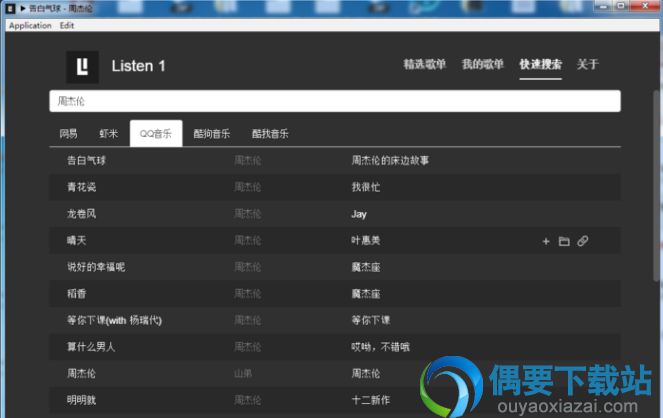This screenshot has height=418, width=663.
Task: Select the 网易 source tab
Action: [68, 134]
